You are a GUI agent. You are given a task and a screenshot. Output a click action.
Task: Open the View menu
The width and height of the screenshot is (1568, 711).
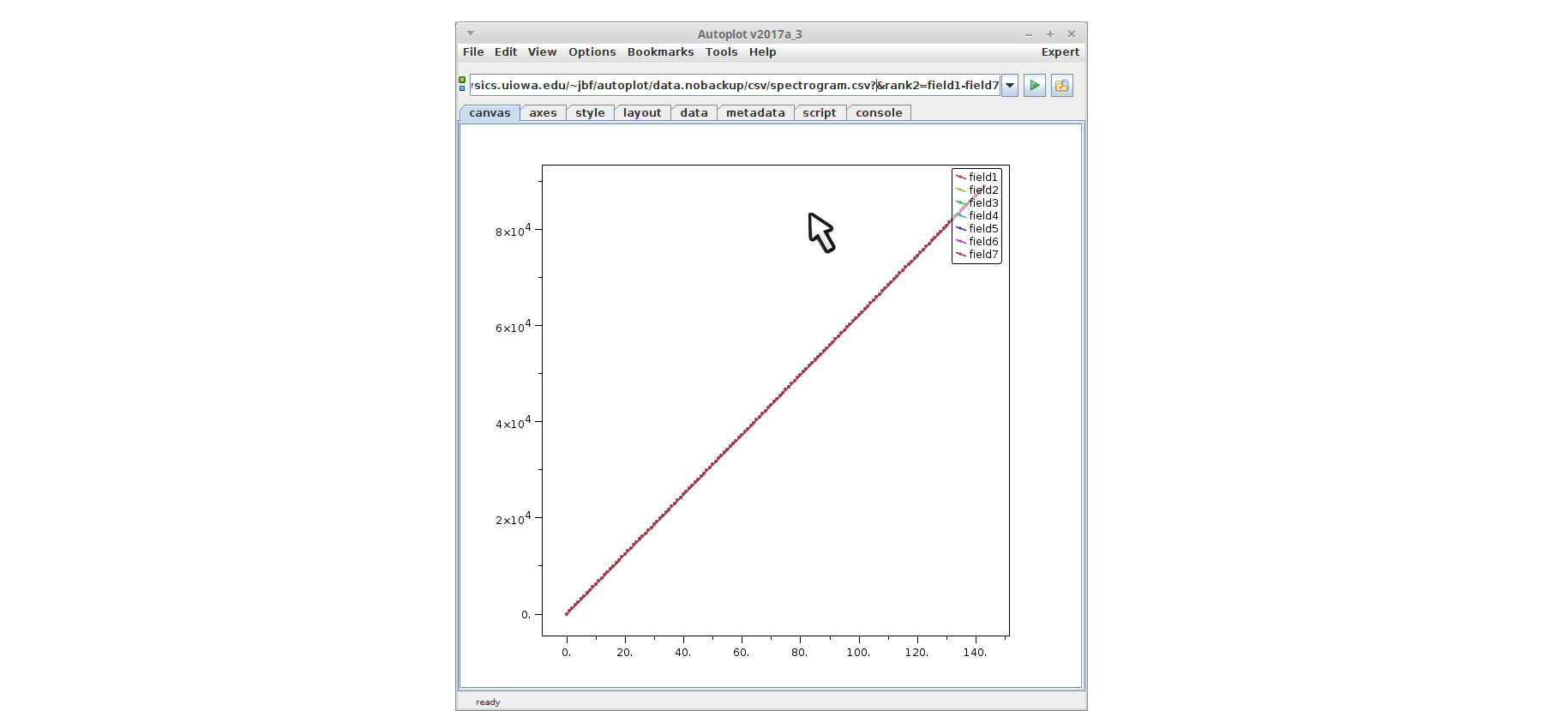point(542,52)
